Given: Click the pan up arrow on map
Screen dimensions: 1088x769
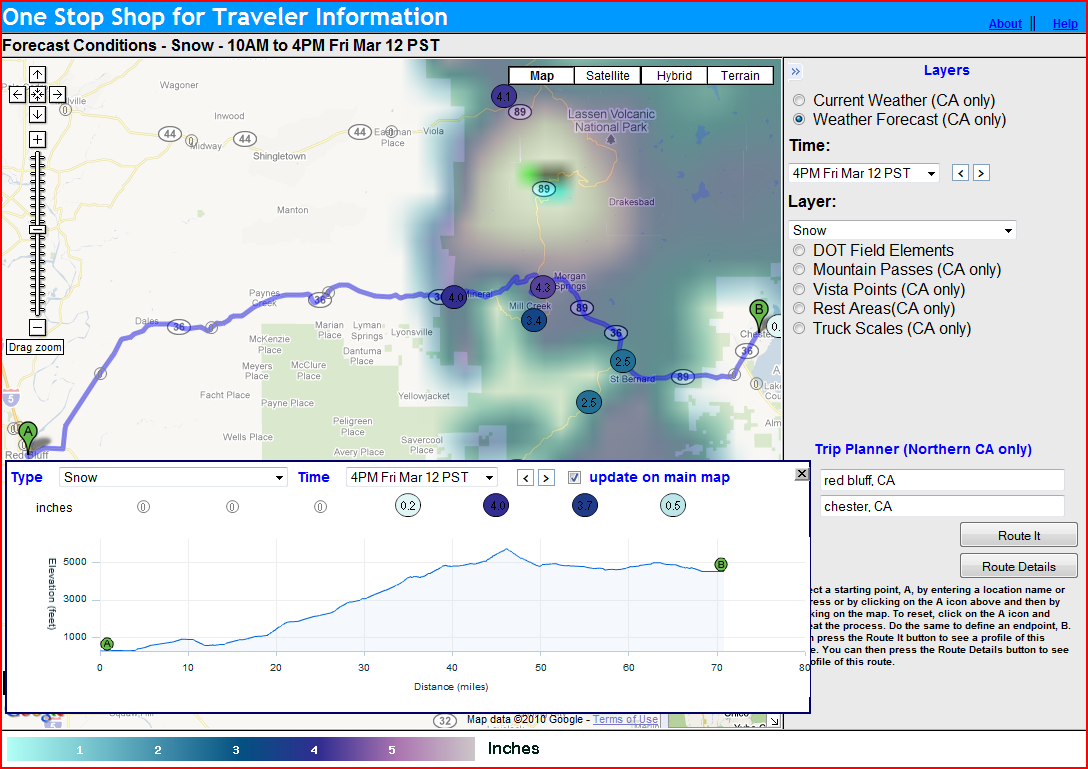Looking at the screenshot, I should tap(37, 75).
